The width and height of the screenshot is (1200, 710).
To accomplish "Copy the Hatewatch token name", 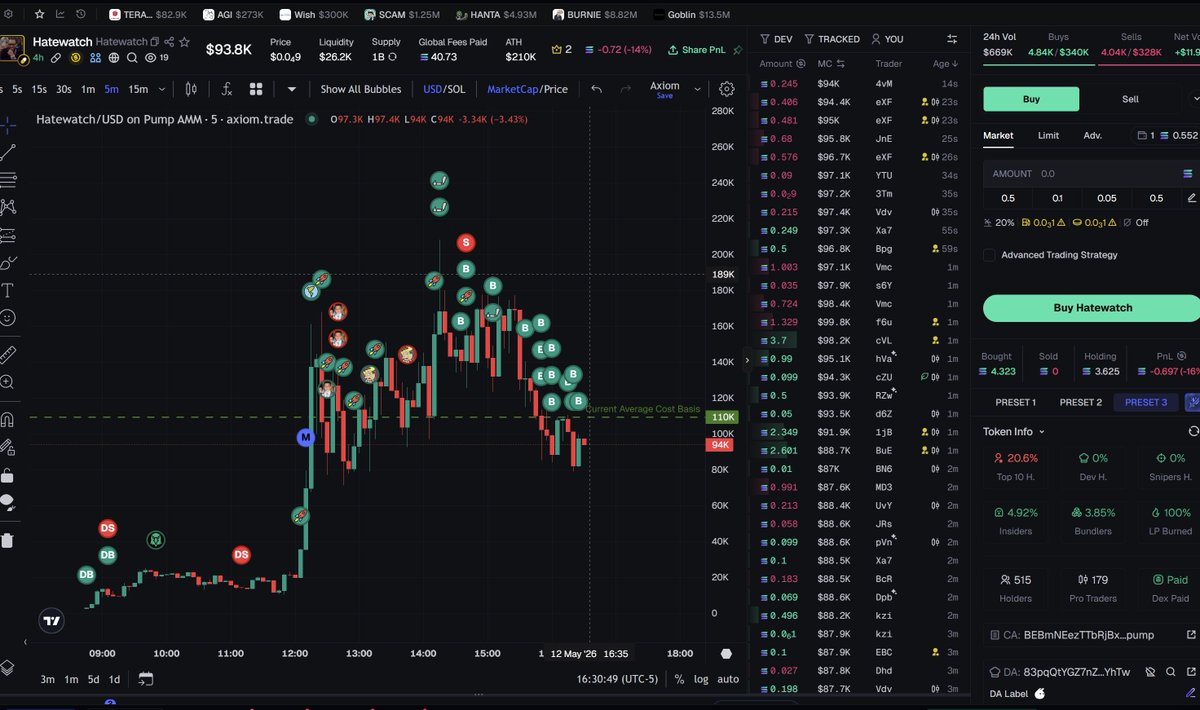I will click(155, 42).
